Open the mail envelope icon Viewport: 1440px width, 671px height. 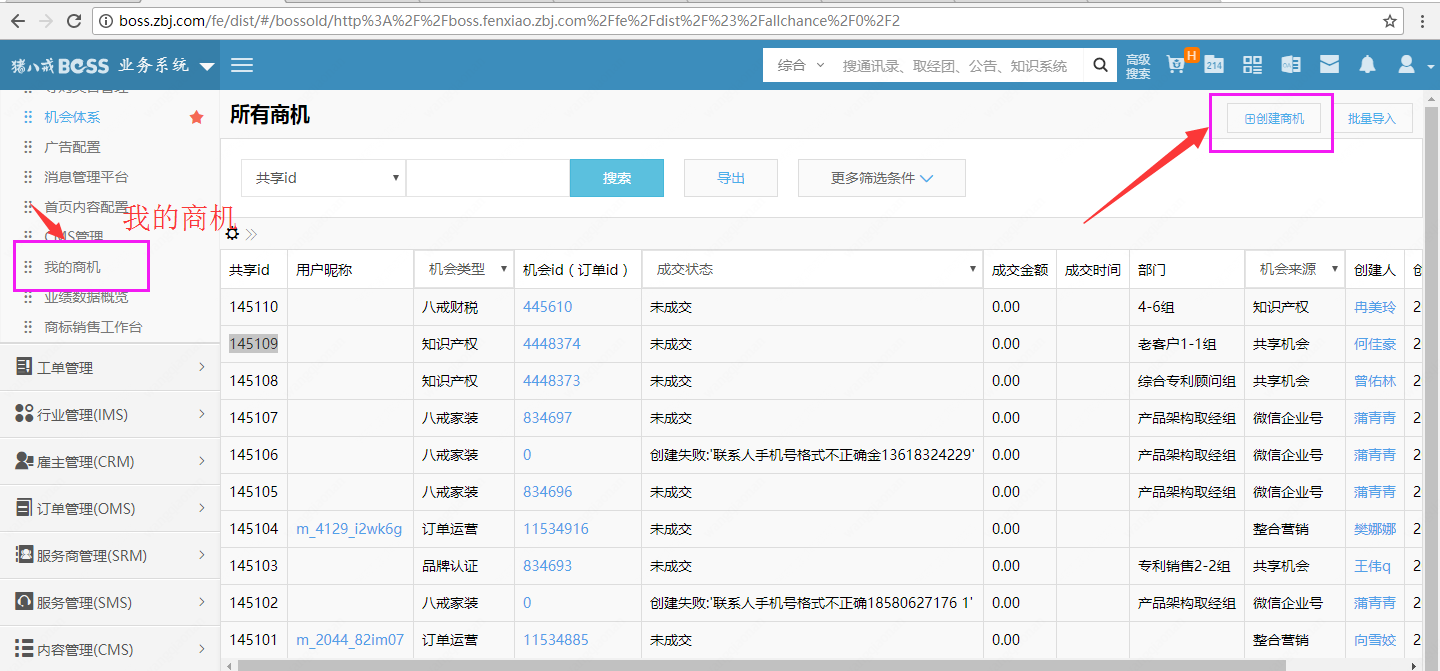pos(1329,64)
